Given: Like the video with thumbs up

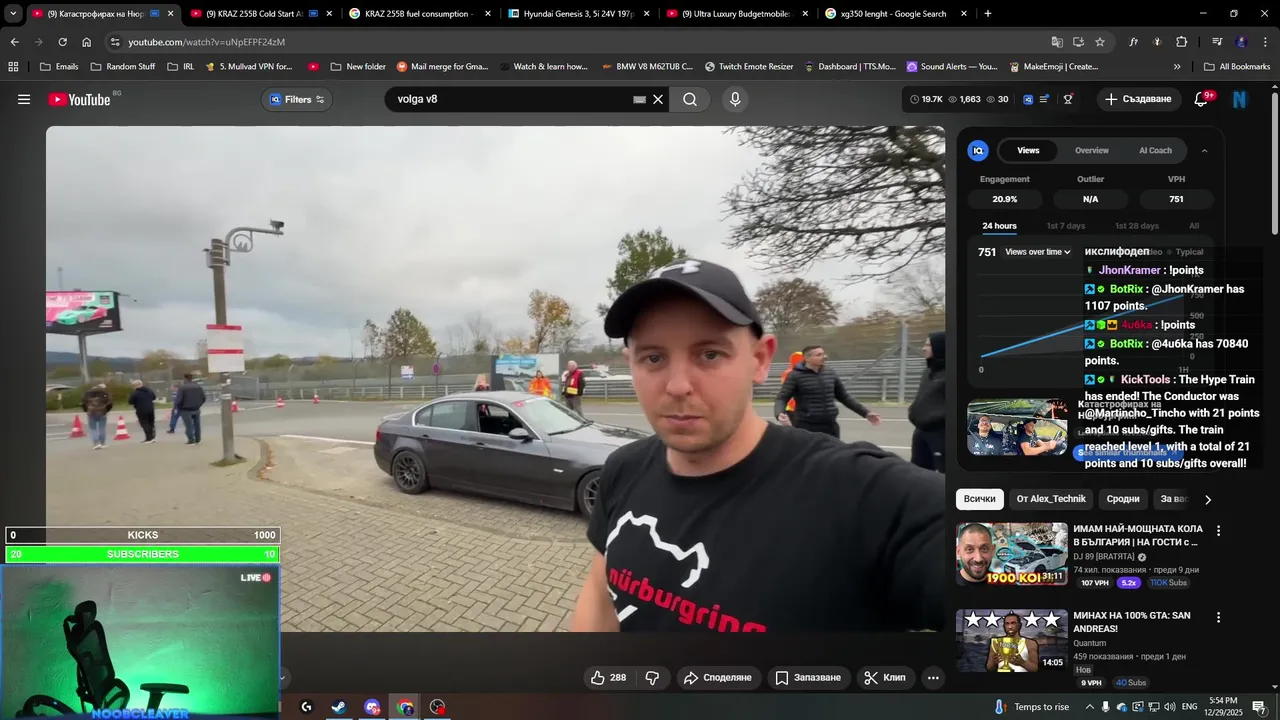Looking at the screenshot, I should (x=608, y=677).
